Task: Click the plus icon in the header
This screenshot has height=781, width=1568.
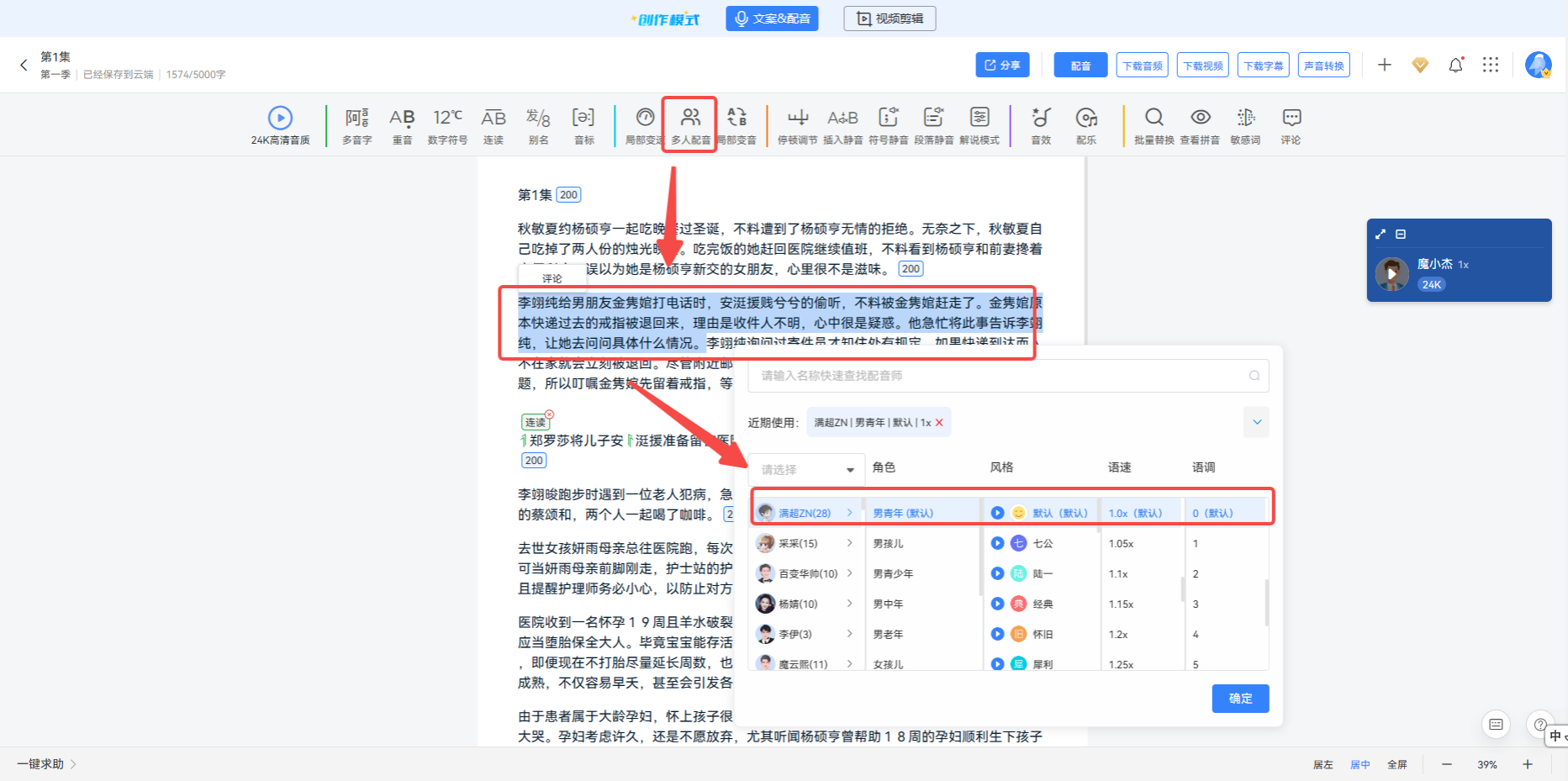Action: click(x=1385, y=65)
